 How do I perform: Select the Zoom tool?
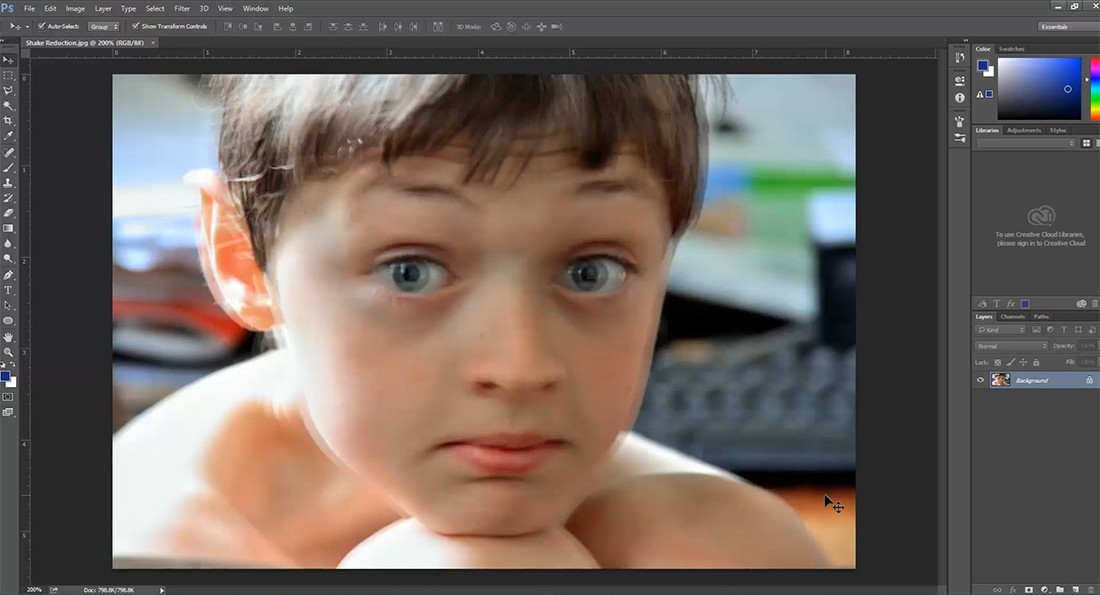[x=8, y=352]
